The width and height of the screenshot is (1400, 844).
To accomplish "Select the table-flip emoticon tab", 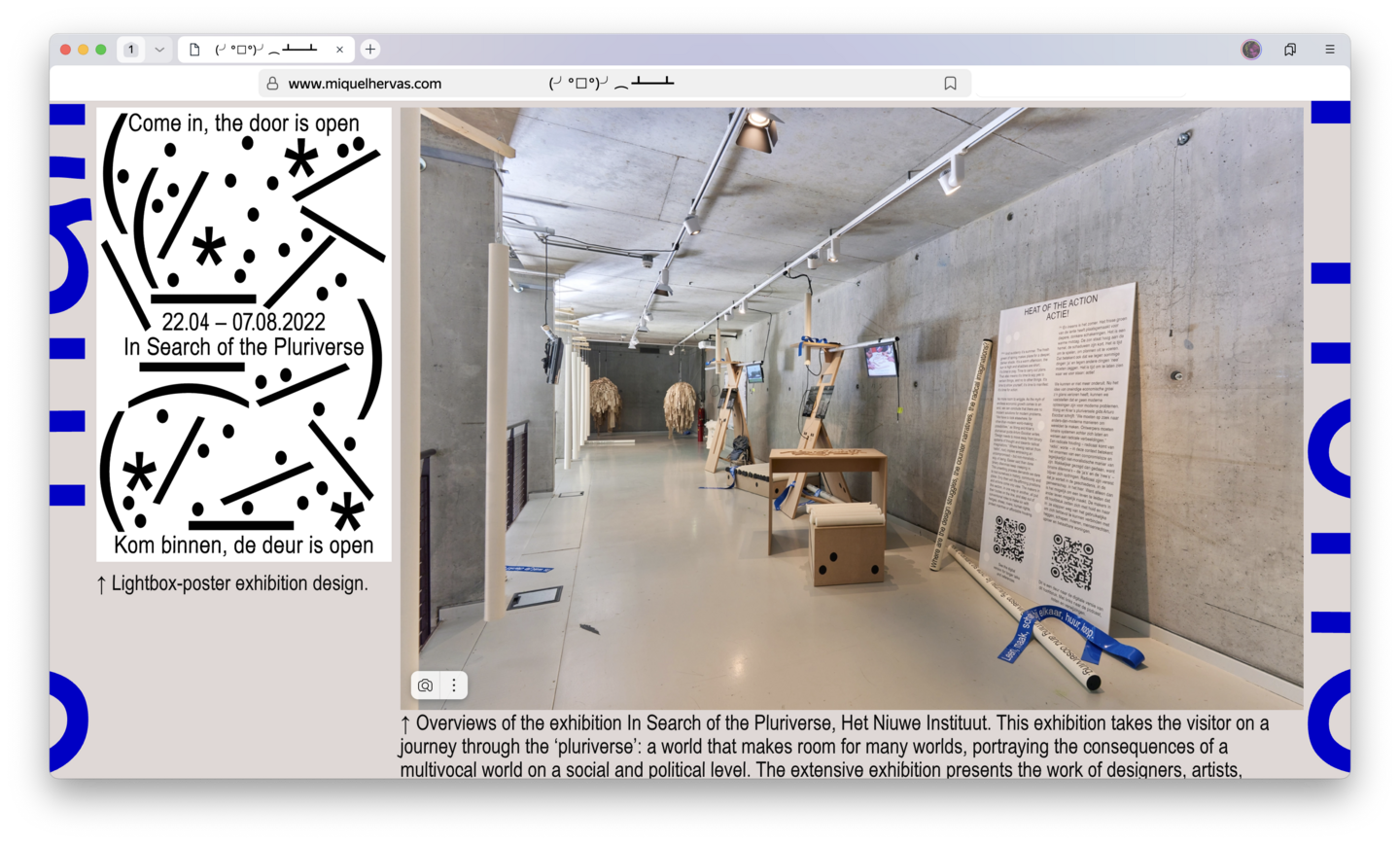I will (266, 50).
